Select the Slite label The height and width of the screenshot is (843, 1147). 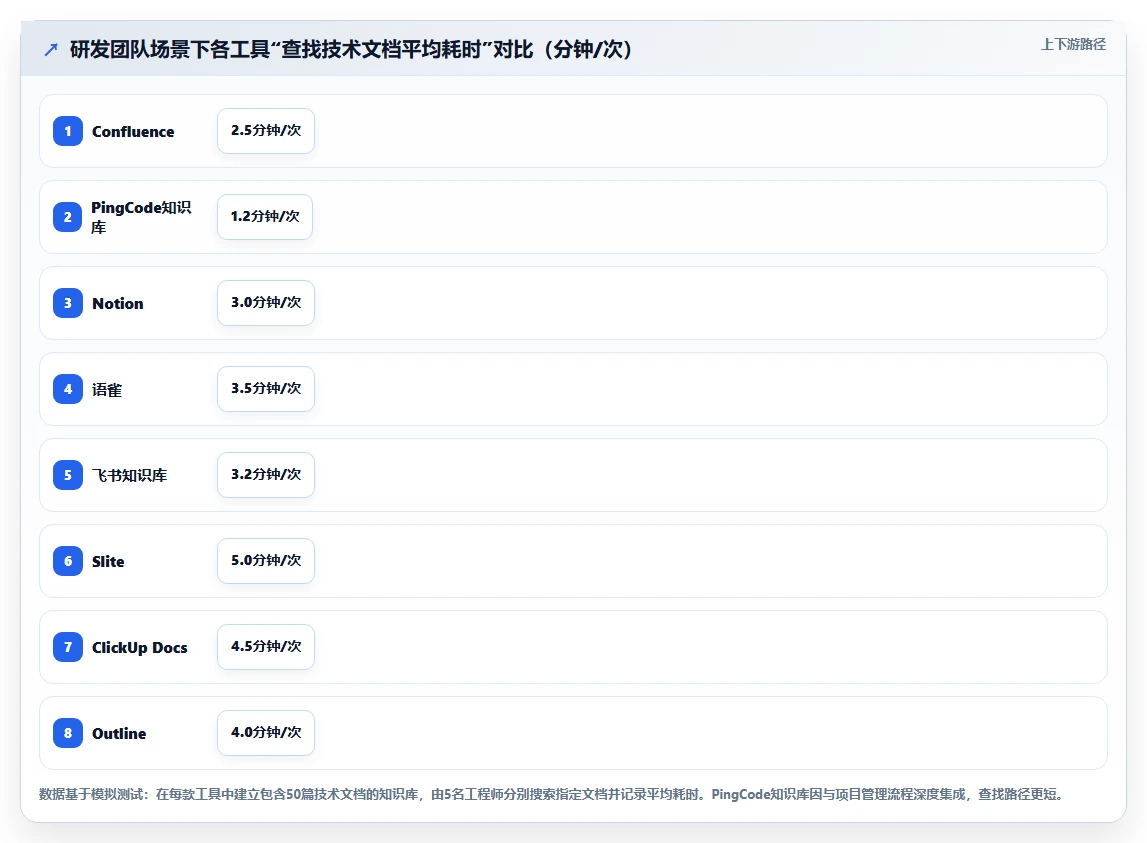pyautogui.click(x=108, y=561)
